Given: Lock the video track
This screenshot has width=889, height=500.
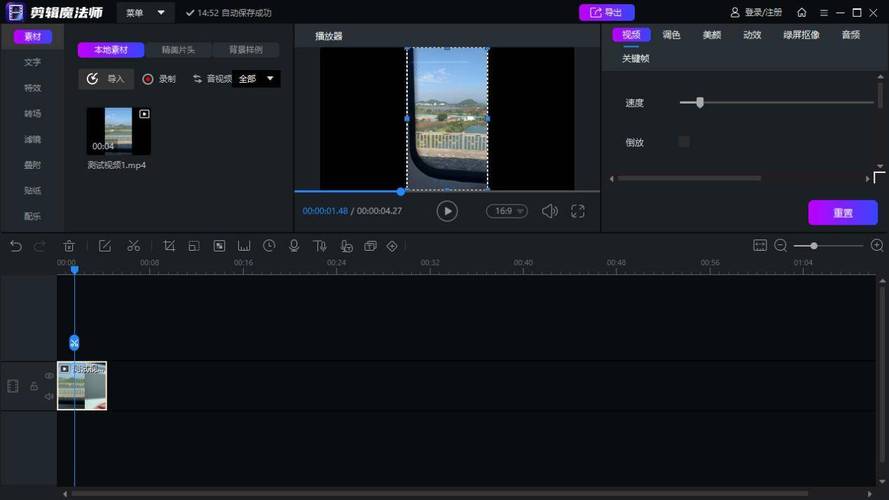Looking at the screenshot, I should [34, 386].
